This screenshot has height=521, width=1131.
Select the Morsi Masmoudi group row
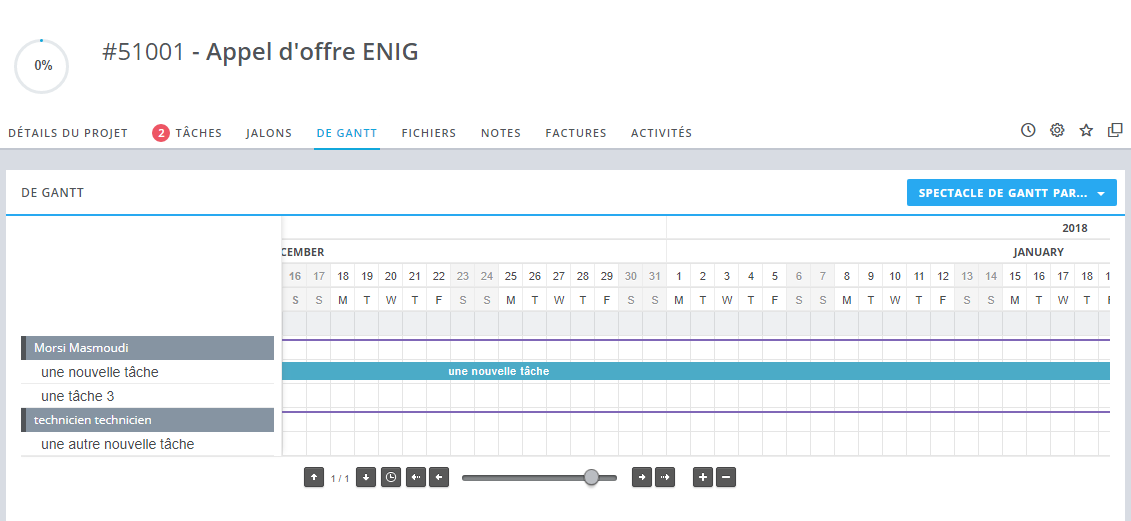[148, 348]
